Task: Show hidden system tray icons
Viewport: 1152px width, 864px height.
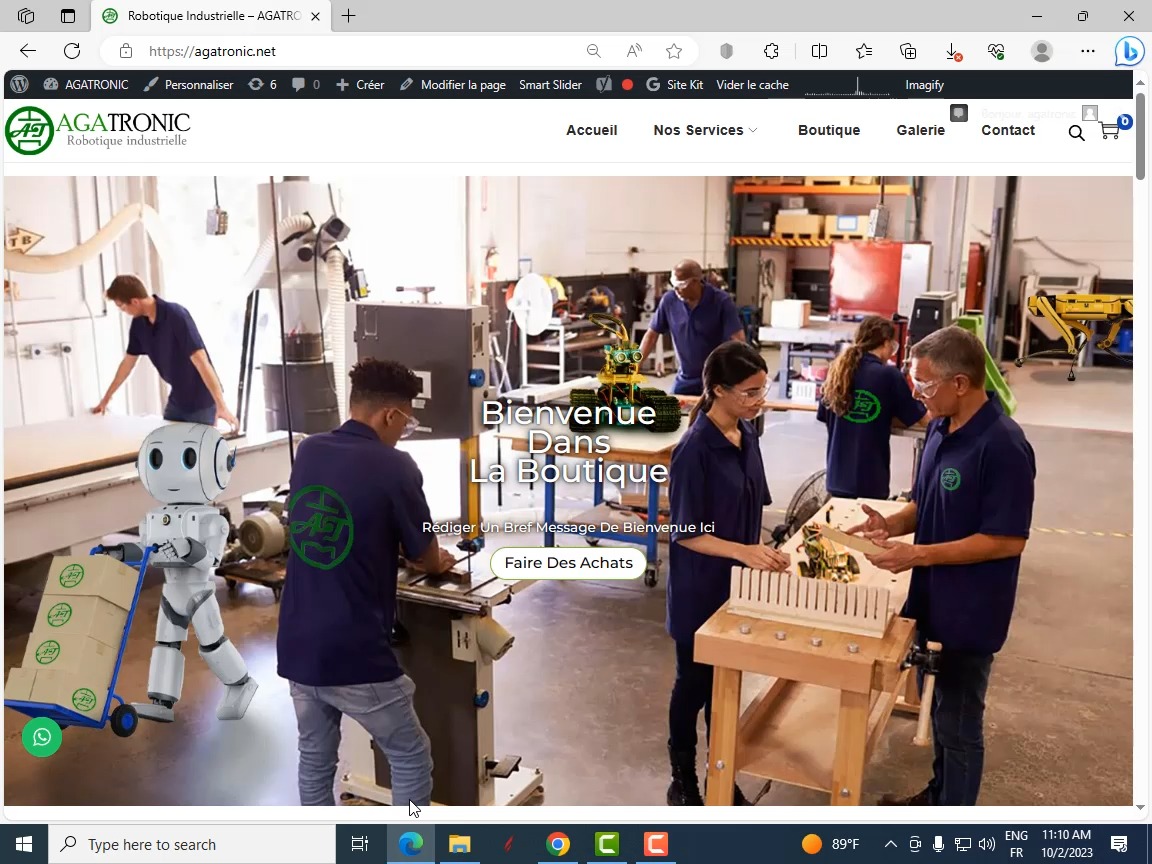Action: tap(890, 844)
